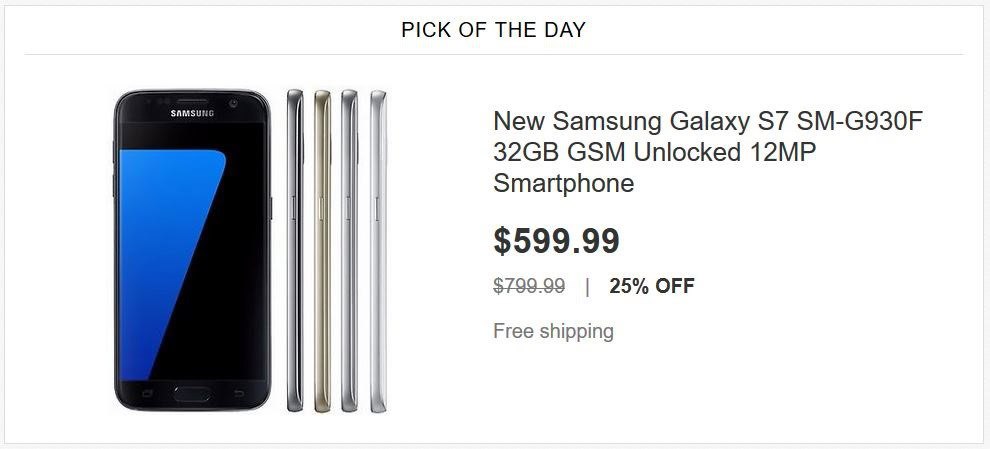Click the front camera lens on phone
The image size is (990, 449).
[x=233, y=102]
